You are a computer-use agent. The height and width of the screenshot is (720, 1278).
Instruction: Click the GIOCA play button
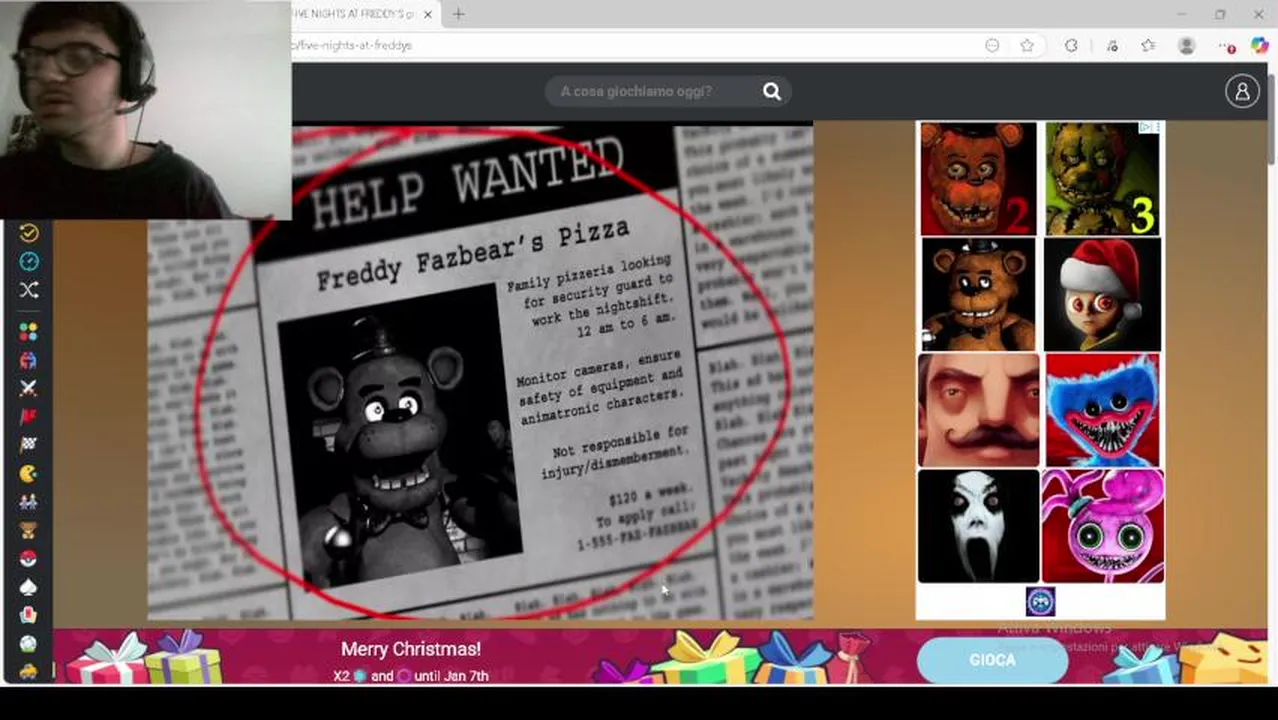pos(992,660)
